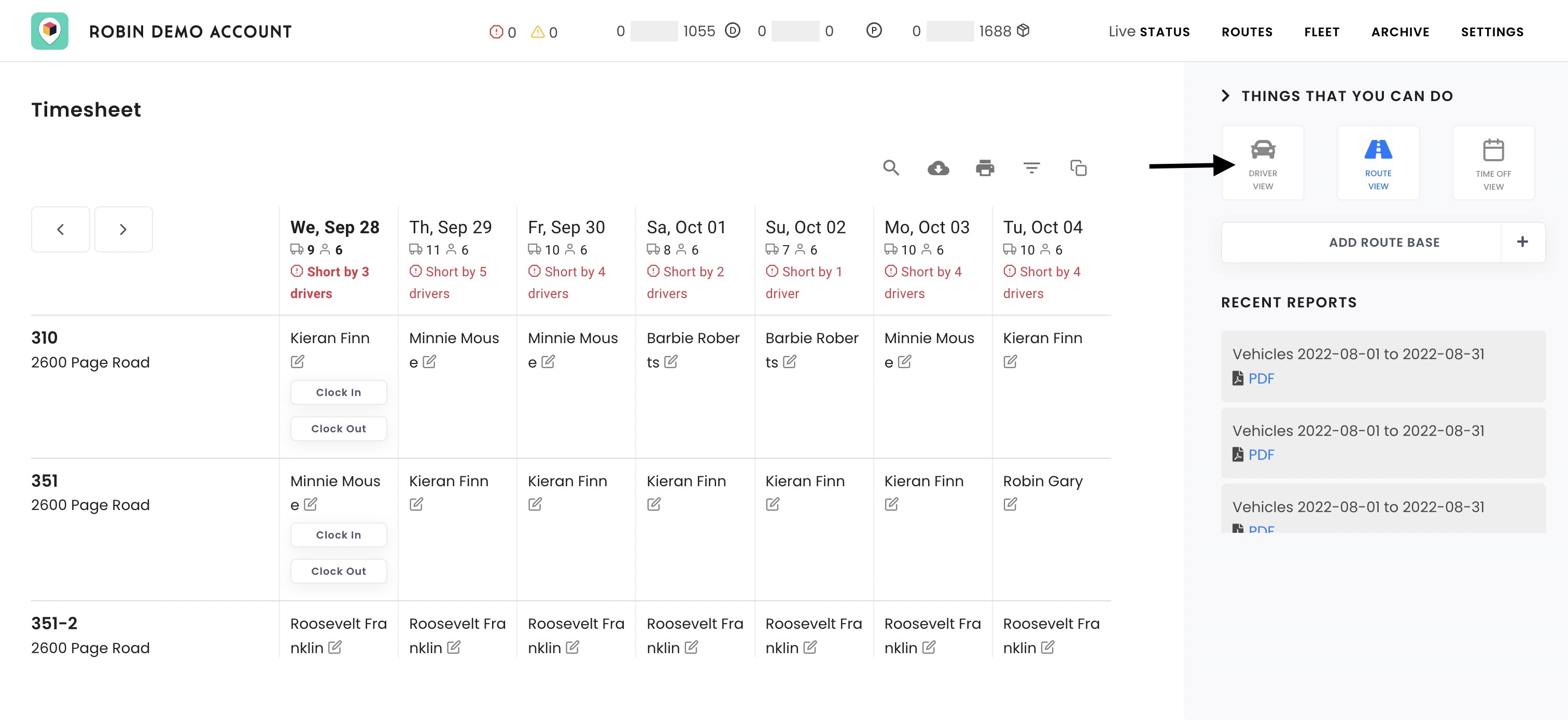
Task: Edit Robin Gary assignment on Tuesday
Action: [x=1010, y=504]
